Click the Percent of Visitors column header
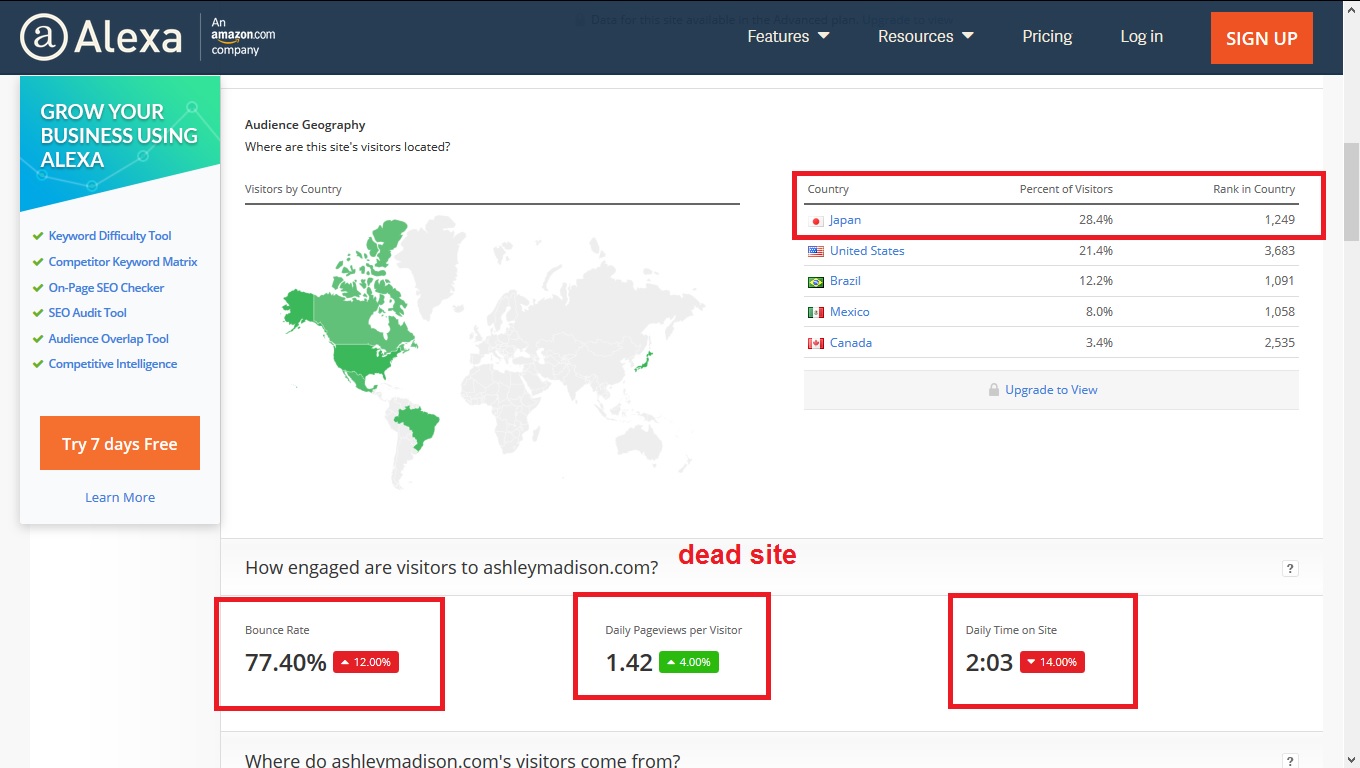Screen dimensions: 1360x768 tap(1066, 189)
